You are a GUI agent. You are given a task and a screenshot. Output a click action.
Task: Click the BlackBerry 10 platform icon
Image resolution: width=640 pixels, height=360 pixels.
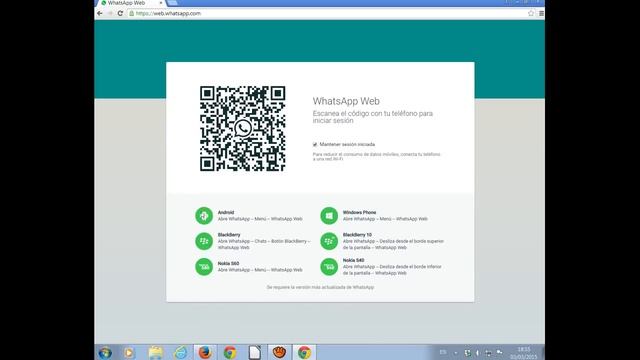coord(329,241)
